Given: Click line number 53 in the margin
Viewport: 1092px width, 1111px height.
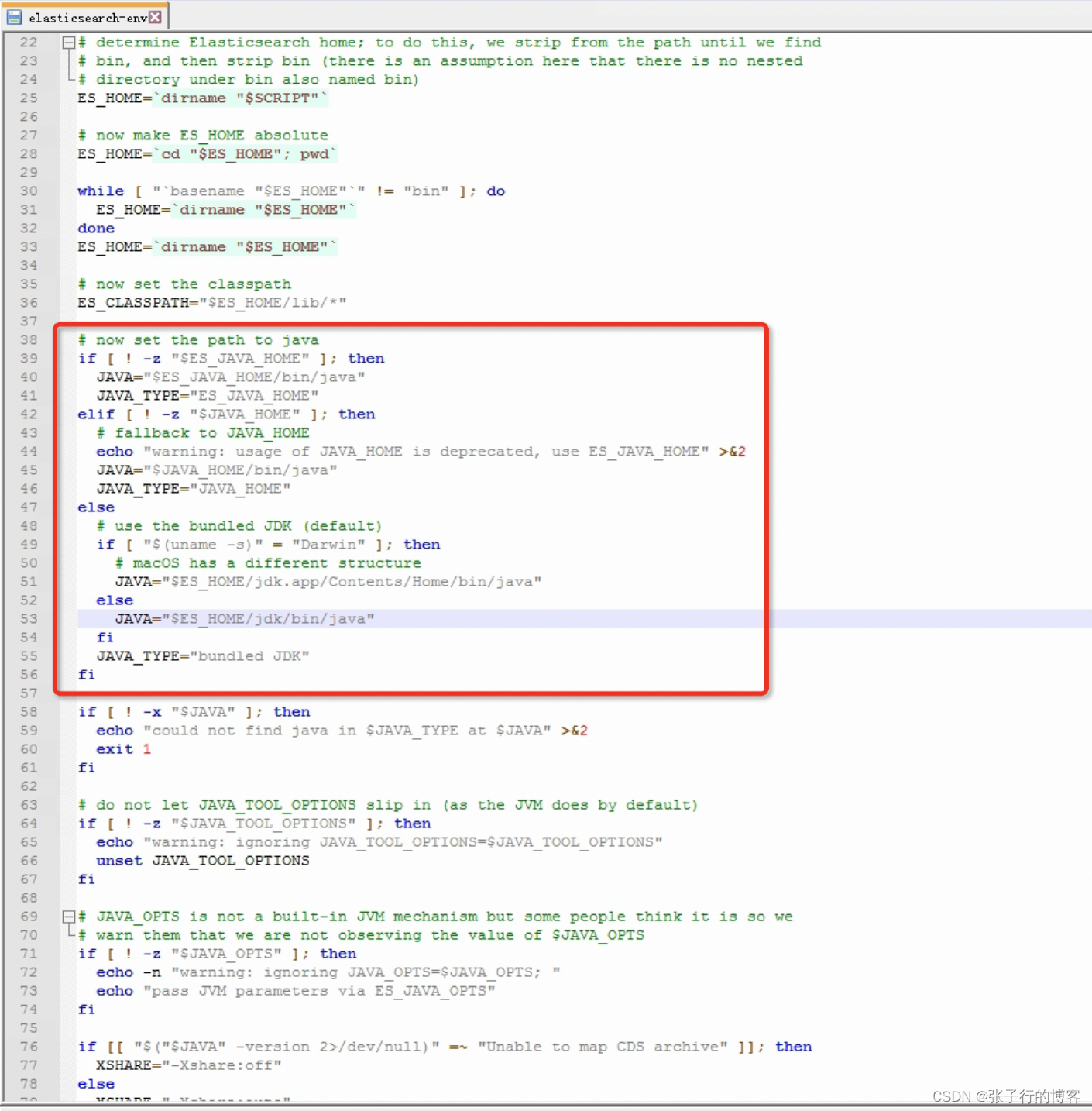Looking at the screenshot, I should point(29,619).
